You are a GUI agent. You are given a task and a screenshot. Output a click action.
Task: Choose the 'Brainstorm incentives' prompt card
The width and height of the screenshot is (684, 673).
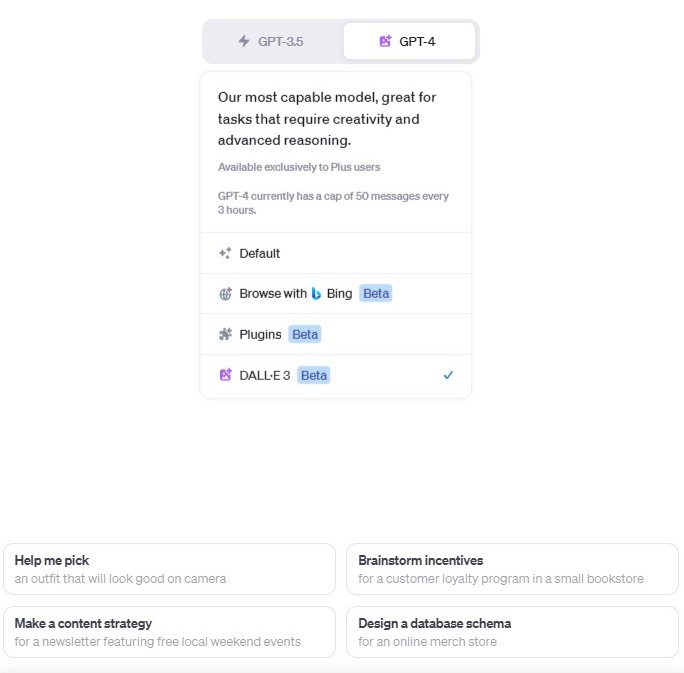pos(512,569)
